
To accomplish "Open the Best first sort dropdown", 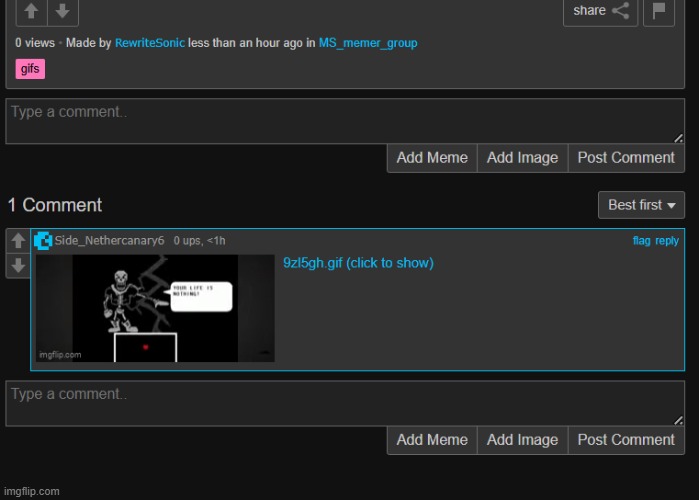I will (641, 205).
